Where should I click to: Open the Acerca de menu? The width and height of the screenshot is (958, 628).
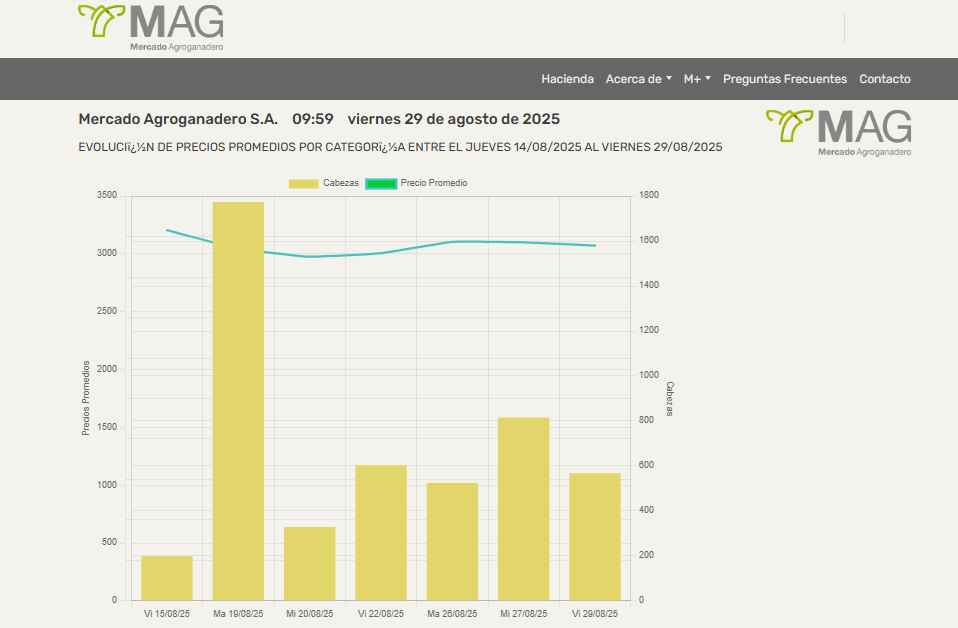[x=638, y=79]
